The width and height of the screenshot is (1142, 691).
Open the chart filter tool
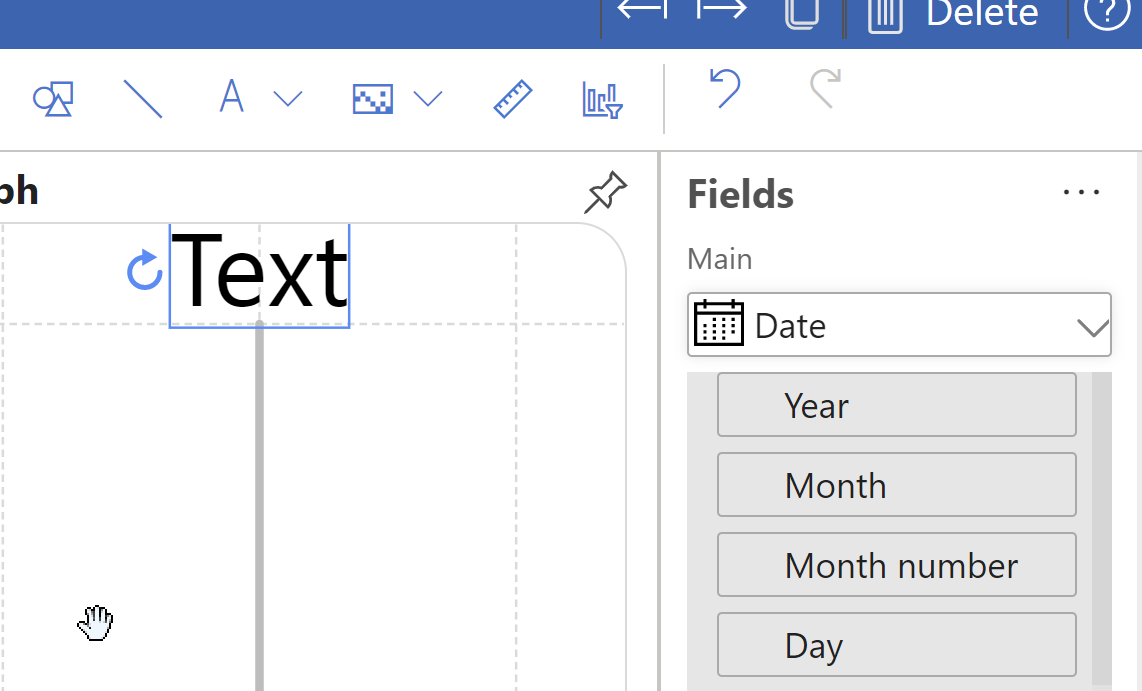point(600,99)
